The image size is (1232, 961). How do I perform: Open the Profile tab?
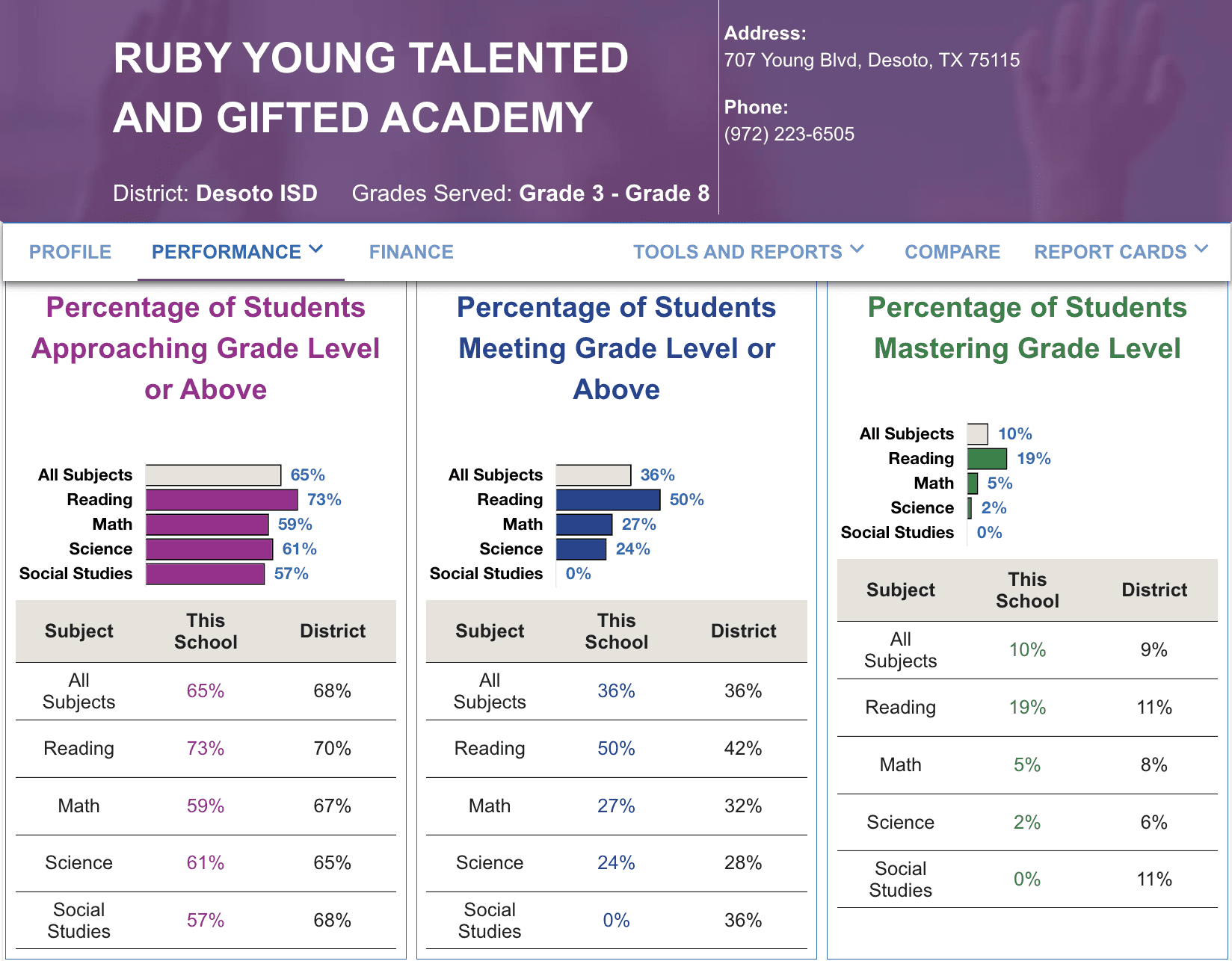(x=70, y=253)
